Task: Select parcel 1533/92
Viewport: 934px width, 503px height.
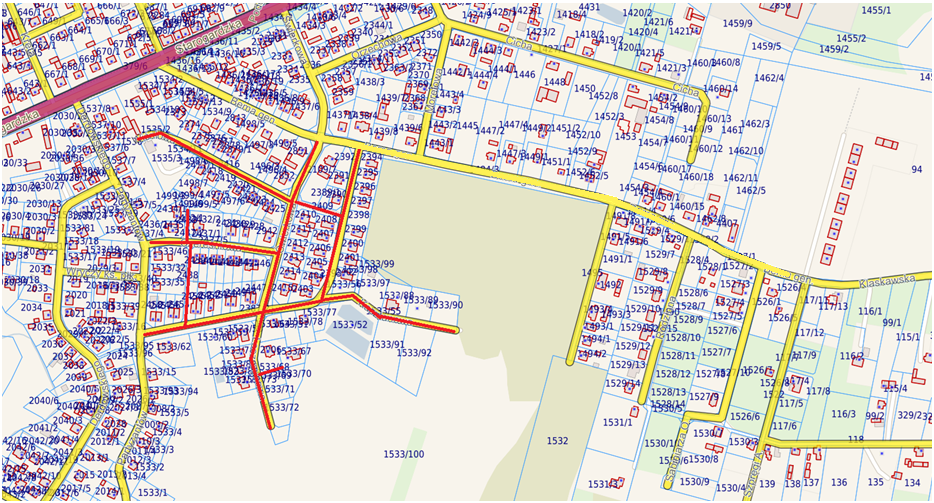Action: coord(414,353)
